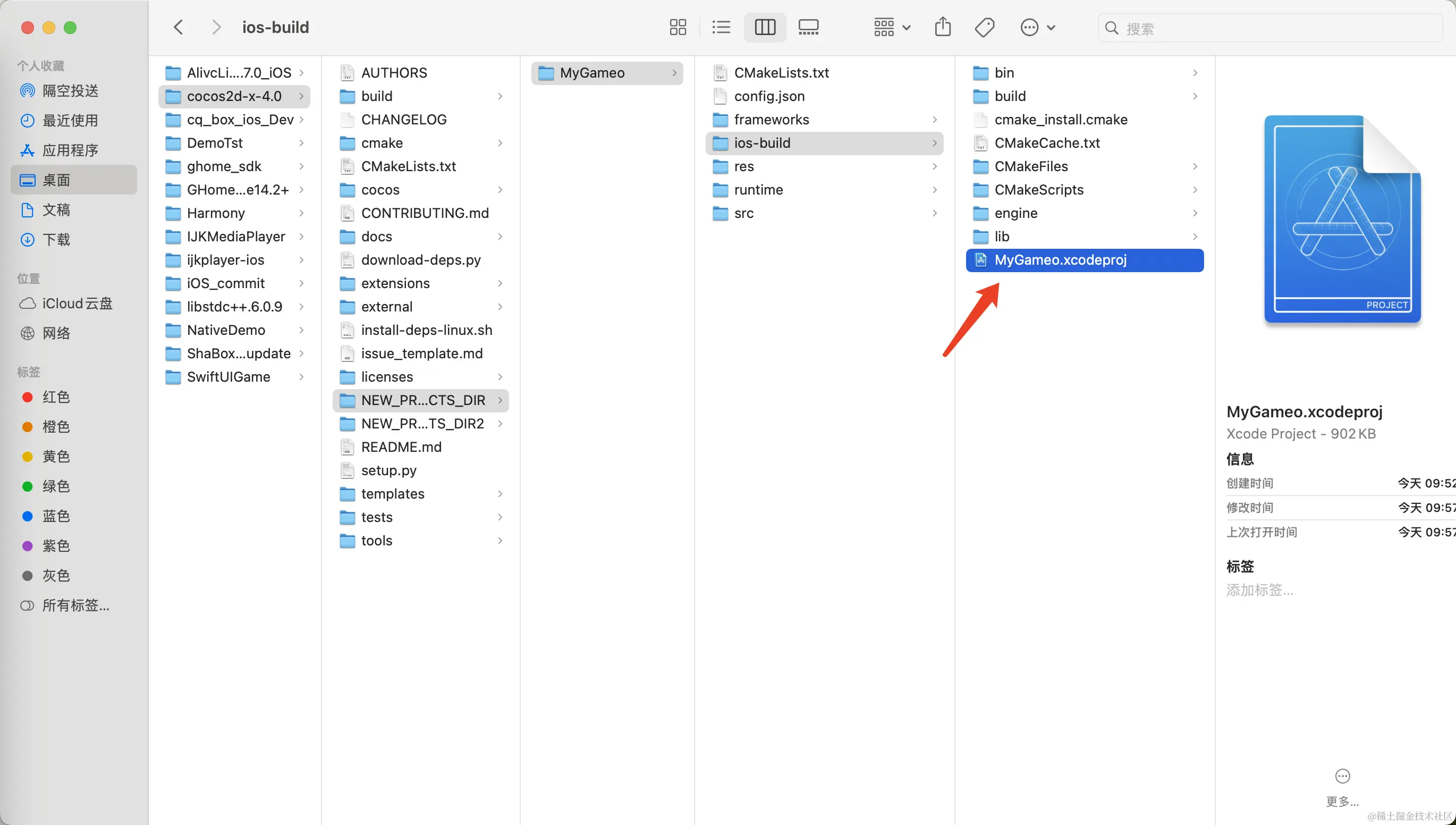Filter by the red (红色) tag
The height and width of the screenshot is (825, 1456).
(x=55, y=397)
